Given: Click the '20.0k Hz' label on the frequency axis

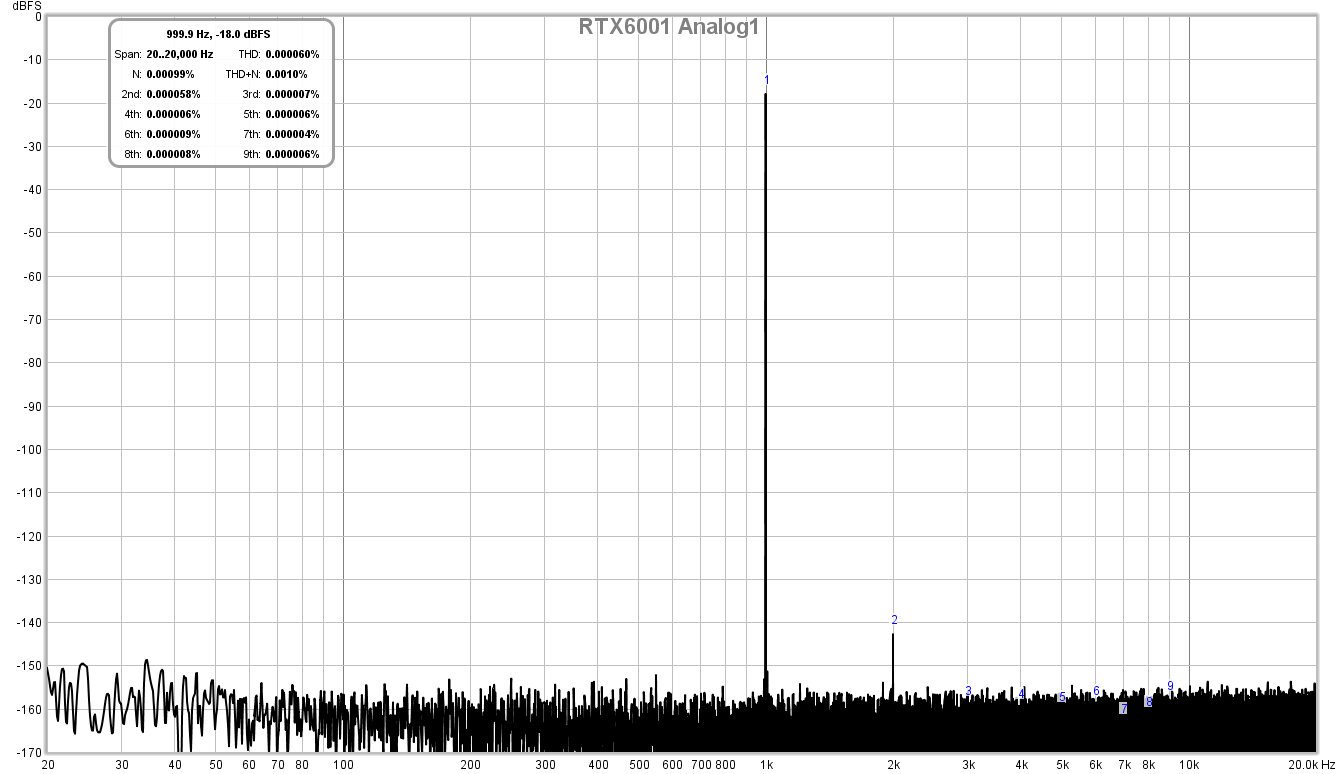Looking at the screenshot, I should 1311,765.
